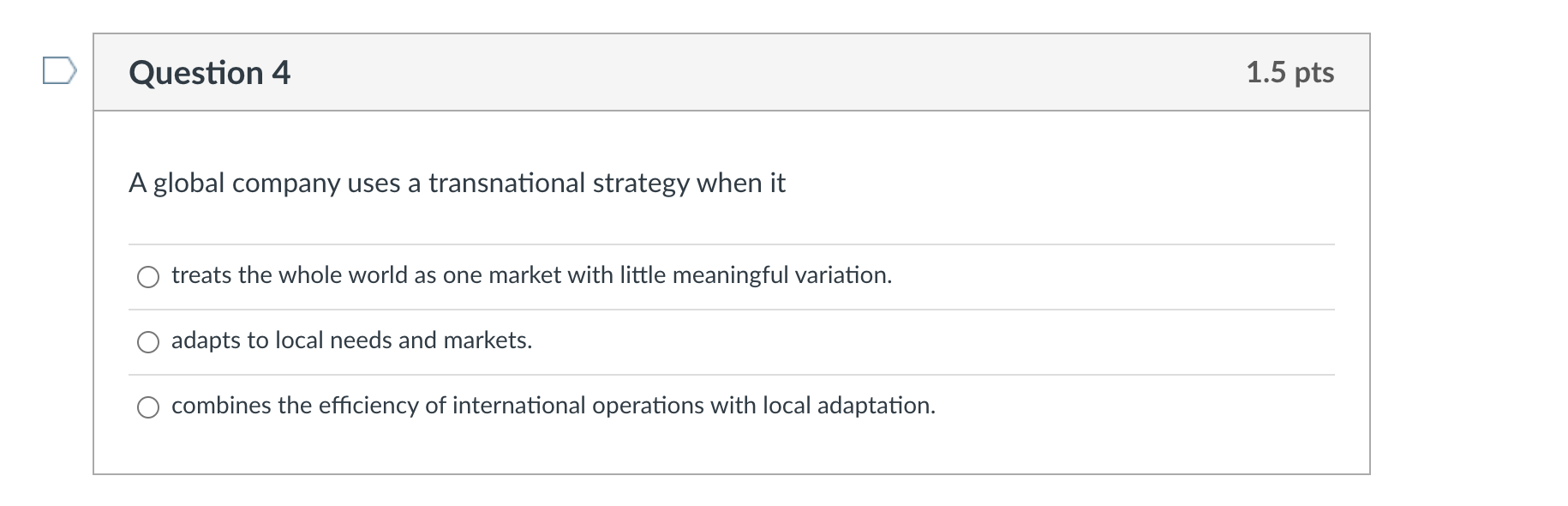Image resolution: width=1568 pixels, height=506 pixels.
Task: Flag Question 4 with the flag icon
Action: pos(60,71)
